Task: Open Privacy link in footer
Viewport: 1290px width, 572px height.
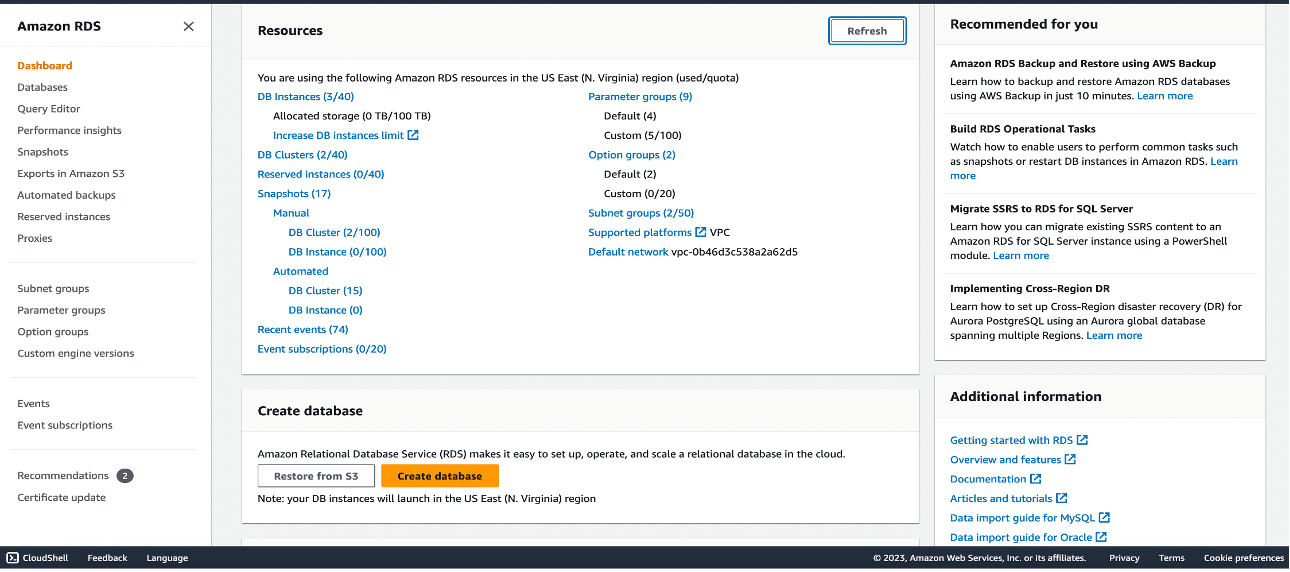Action: pos(1124,558)
